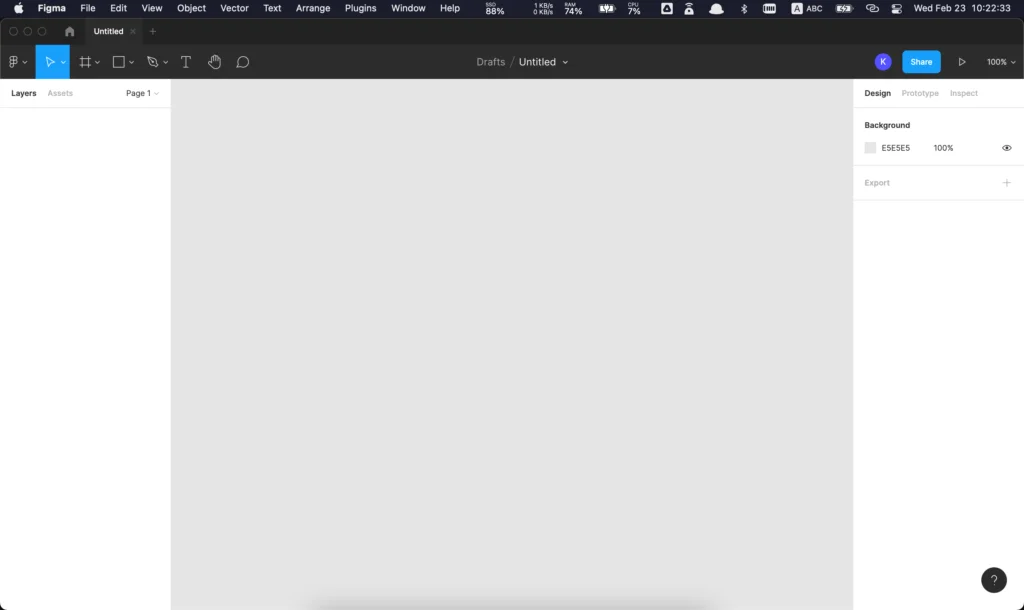Select the Move tool
1024x610 pixels.
[50, 61]
